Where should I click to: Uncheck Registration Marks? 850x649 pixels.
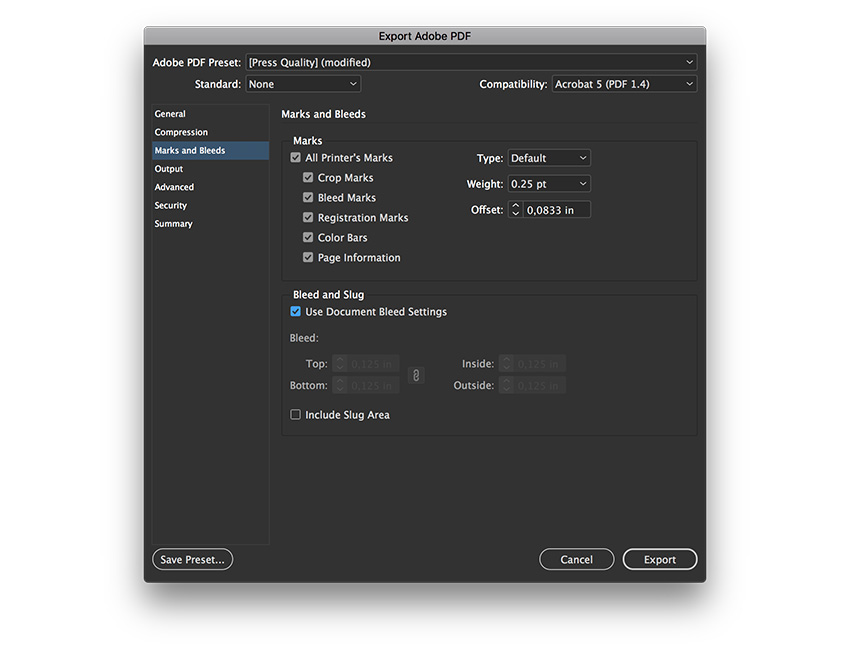click(x=307, y=217)
